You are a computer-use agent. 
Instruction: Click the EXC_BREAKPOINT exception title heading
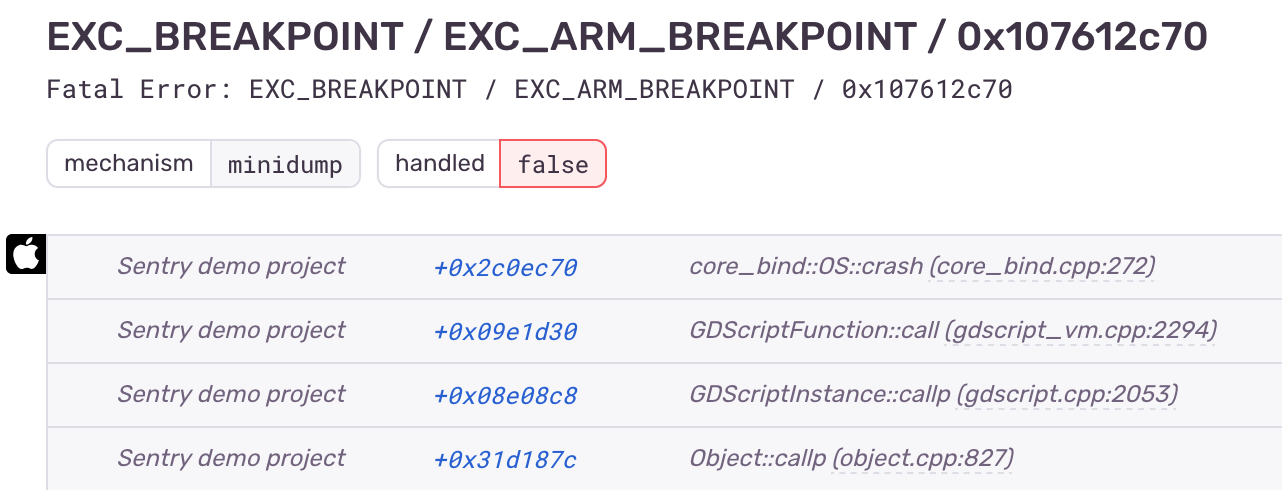[x=627, y=38]
